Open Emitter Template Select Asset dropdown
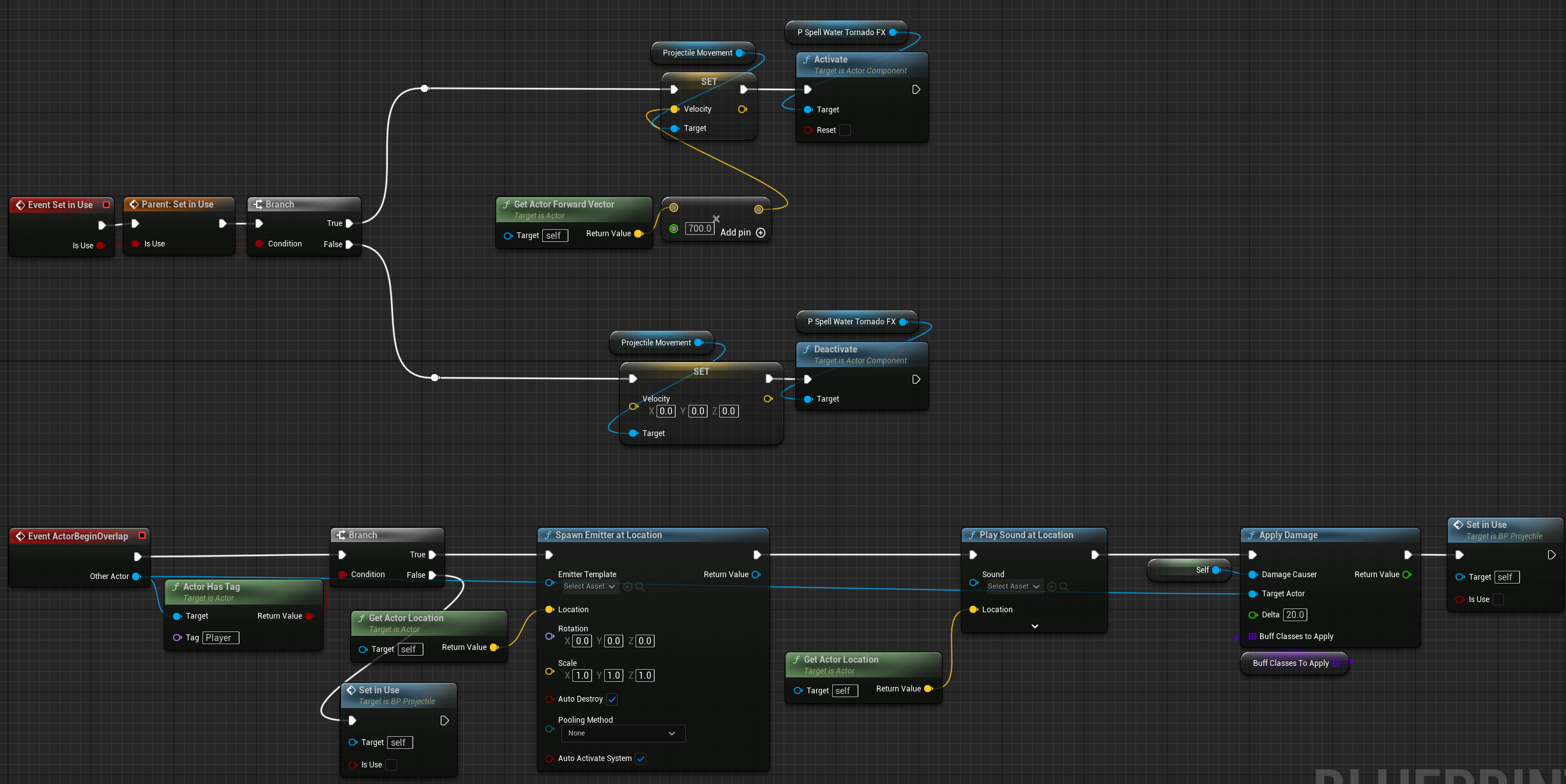The image size is (1566, 784). pyautogui.click(x=589, y=587)
